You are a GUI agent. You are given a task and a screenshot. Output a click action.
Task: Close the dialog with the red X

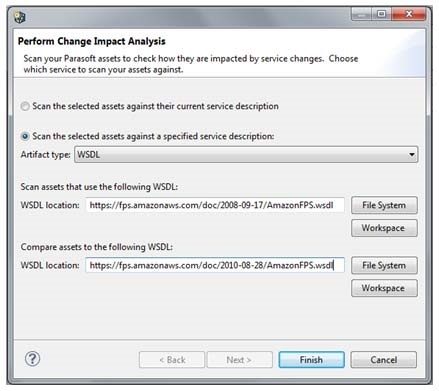click(409, 14)
